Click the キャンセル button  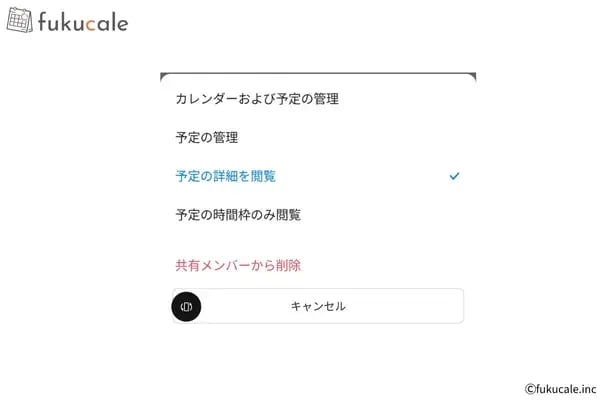pyautogui.click(x=318, y=306)
